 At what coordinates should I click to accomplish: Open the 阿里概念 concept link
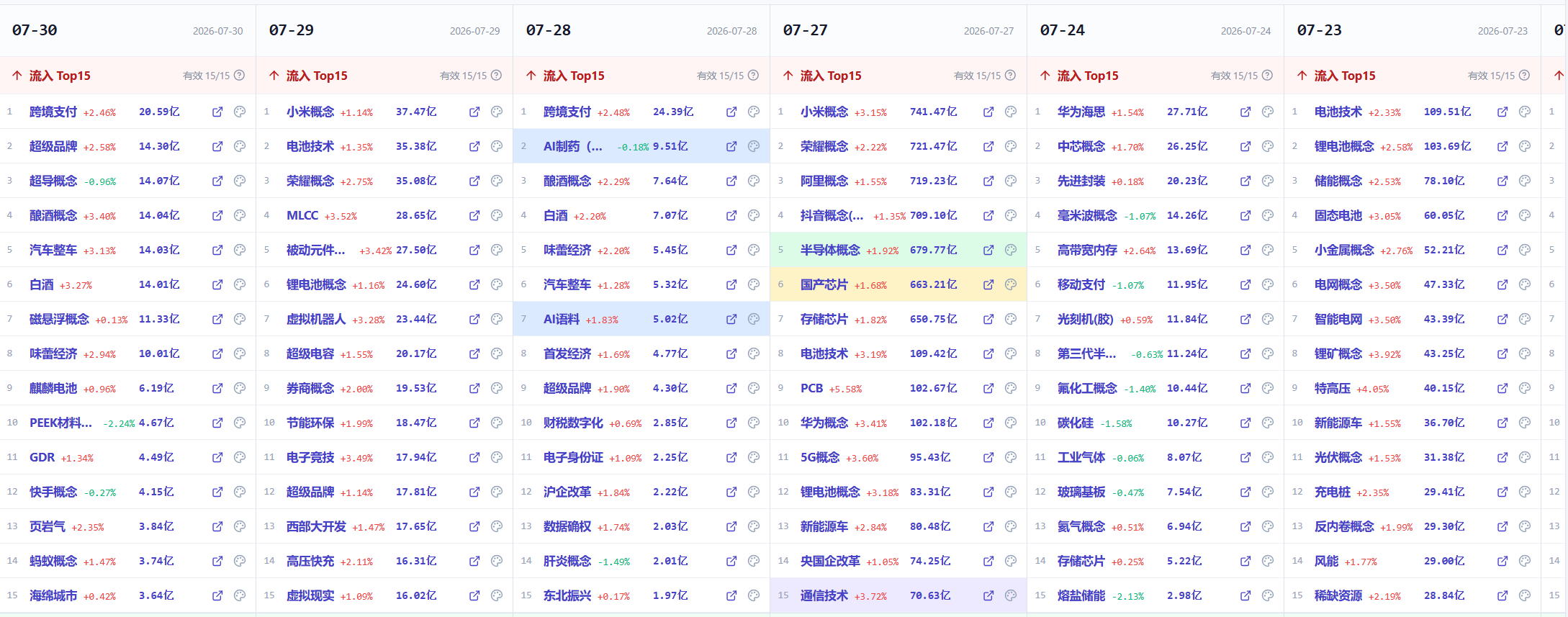click(x=824, y=181)
